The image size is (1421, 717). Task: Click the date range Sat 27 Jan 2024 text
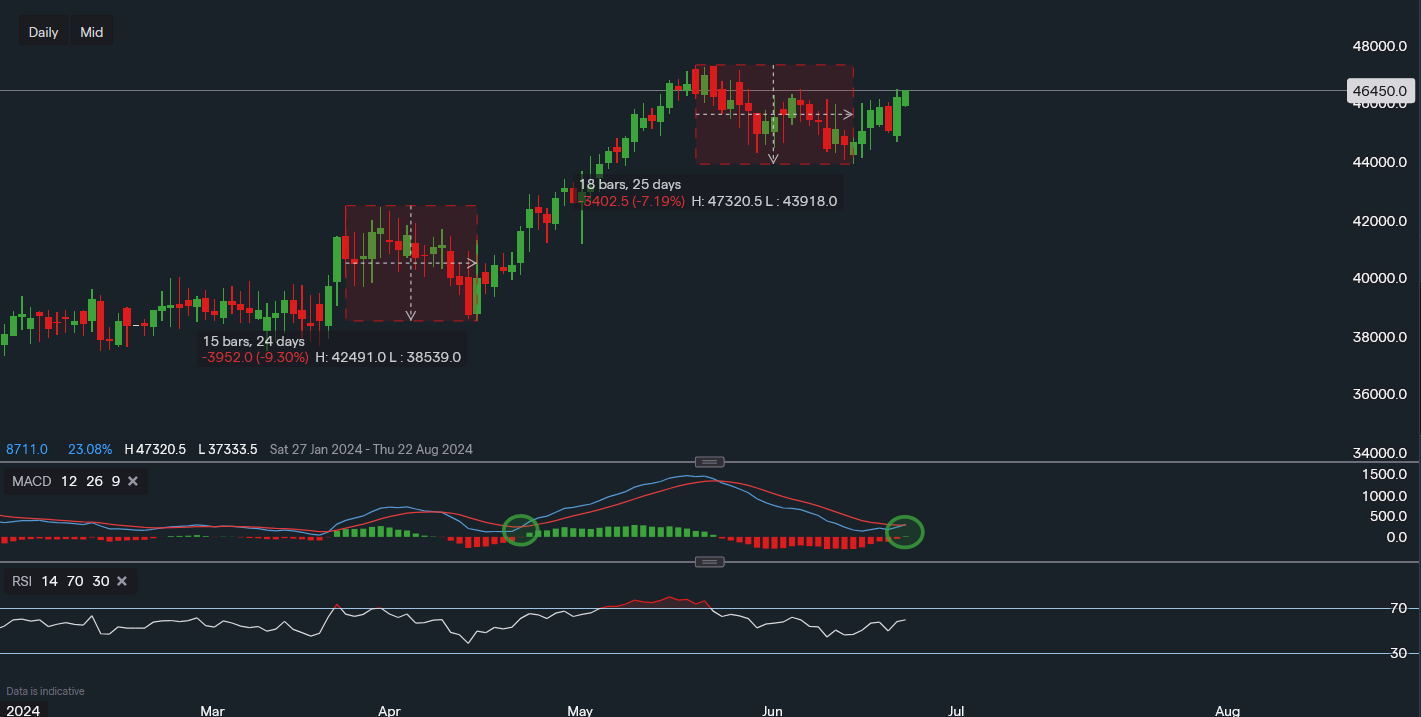point(370,450)
